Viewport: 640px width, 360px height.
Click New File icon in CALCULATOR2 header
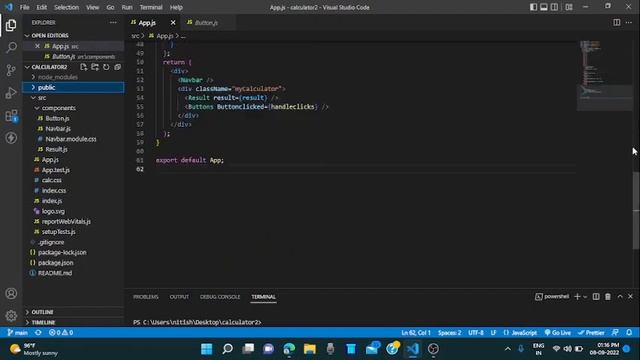tap(84, 67)
